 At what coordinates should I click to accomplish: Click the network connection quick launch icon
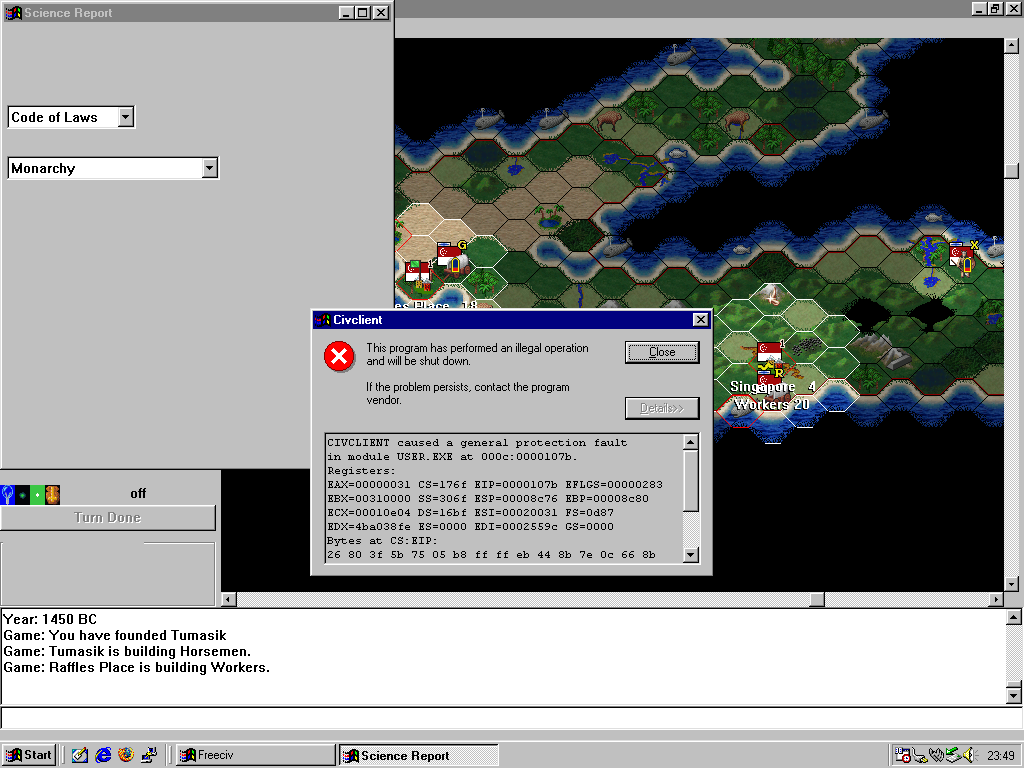[x=149, y=755]
